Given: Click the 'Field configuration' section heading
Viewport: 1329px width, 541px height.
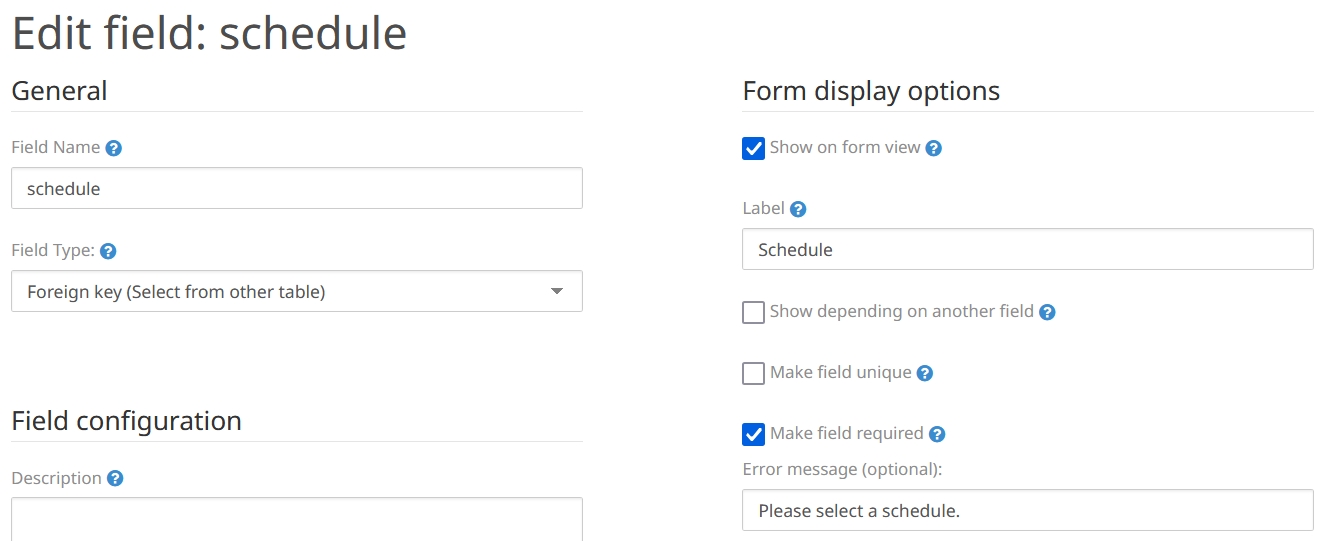Looking at the screenshot, I should (x=126, y=421).
